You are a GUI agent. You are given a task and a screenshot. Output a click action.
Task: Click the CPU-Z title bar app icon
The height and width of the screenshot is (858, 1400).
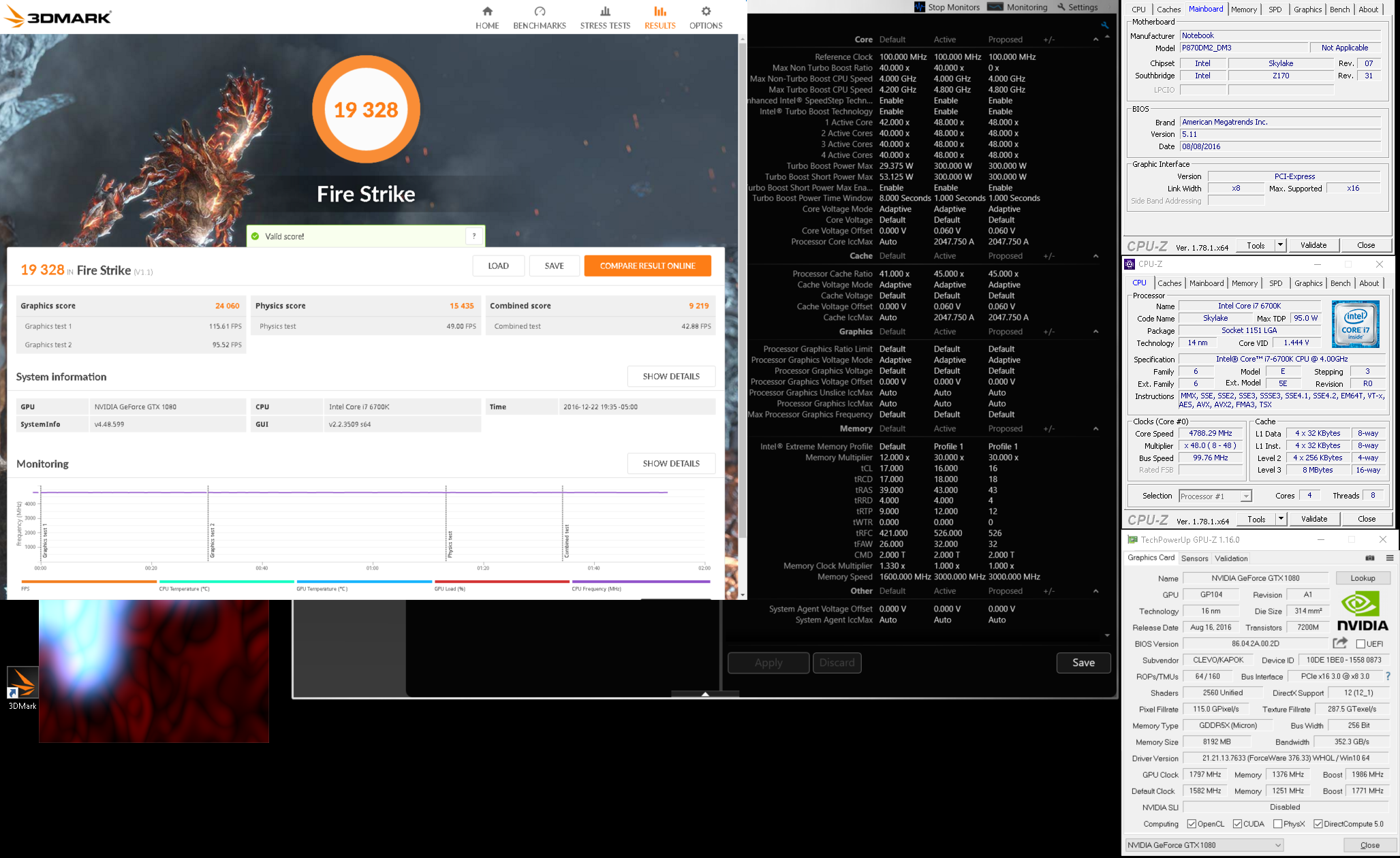coord(1130,264)
